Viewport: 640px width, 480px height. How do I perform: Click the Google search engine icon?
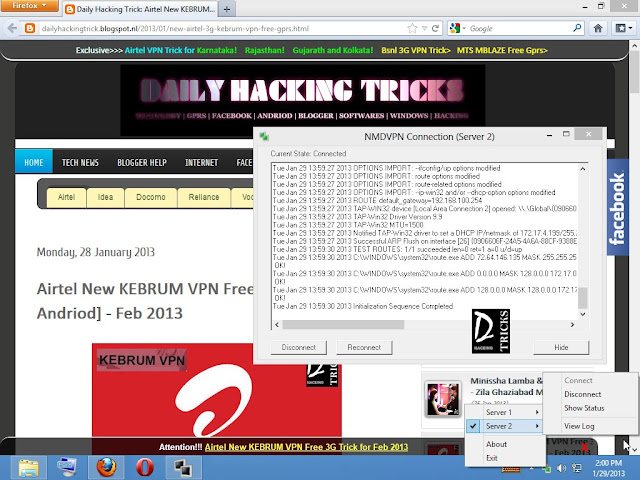pyautogui.click(x=454, y=28)
